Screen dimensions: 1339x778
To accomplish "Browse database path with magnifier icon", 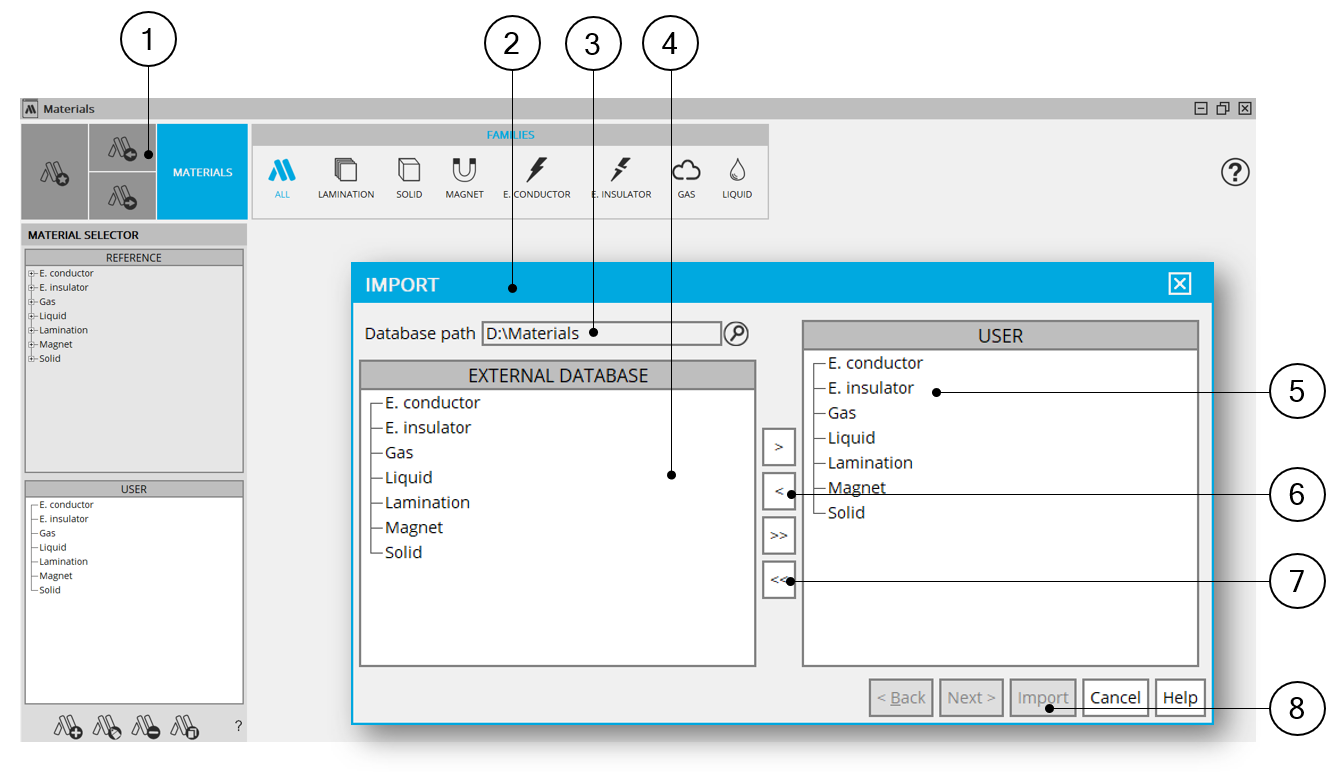I will (736, 334).
